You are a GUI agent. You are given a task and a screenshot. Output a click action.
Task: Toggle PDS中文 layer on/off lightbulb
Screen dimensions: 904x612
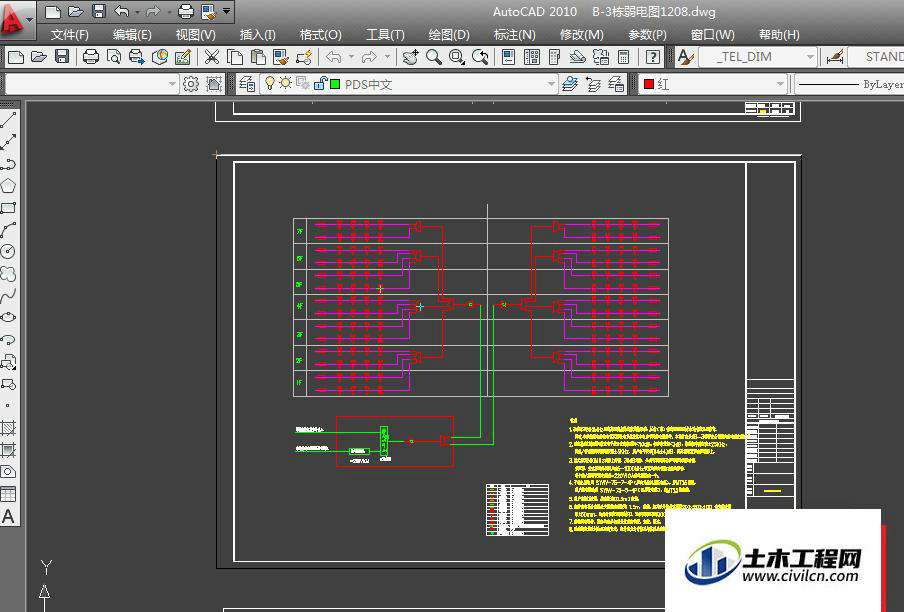pyautogui.click(x=269, y=84)
